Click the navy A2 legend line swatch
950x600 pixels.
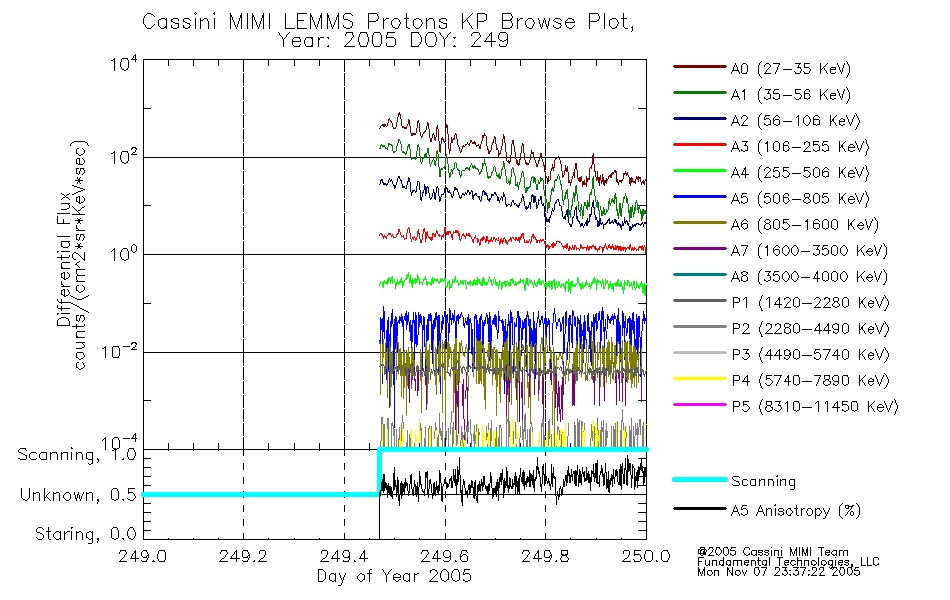700,119
